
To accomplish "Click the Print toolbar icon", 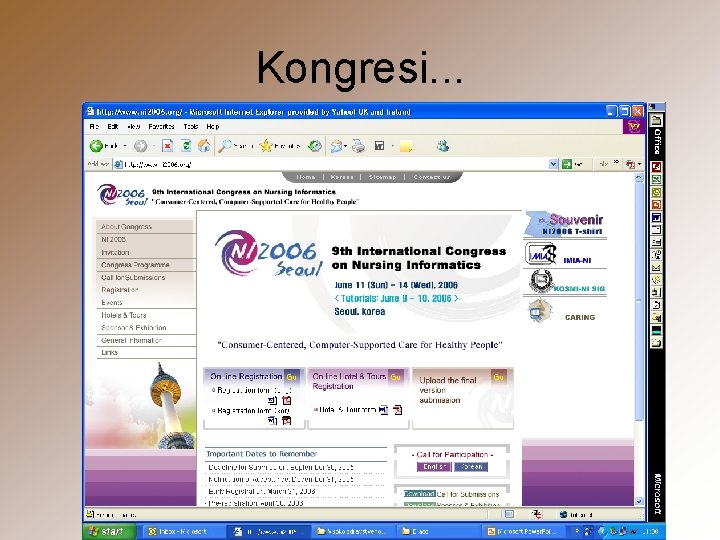I will [x=358, y=146].
